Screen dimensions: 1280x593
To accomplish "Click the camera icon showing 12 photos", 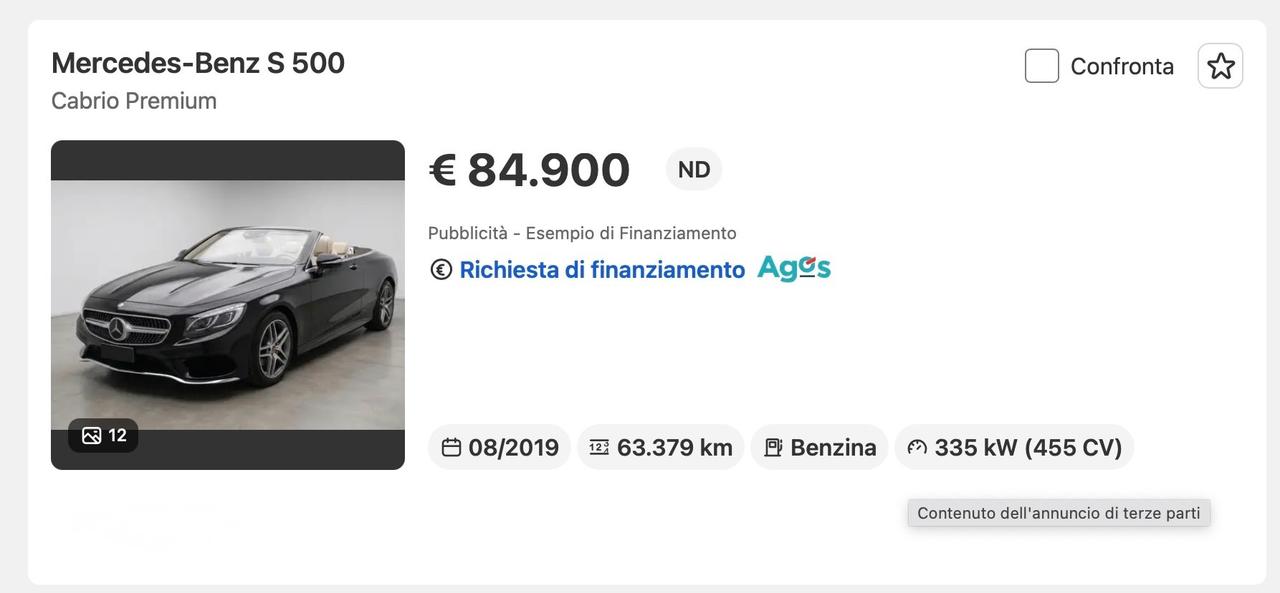I will [x=91, y=433].
